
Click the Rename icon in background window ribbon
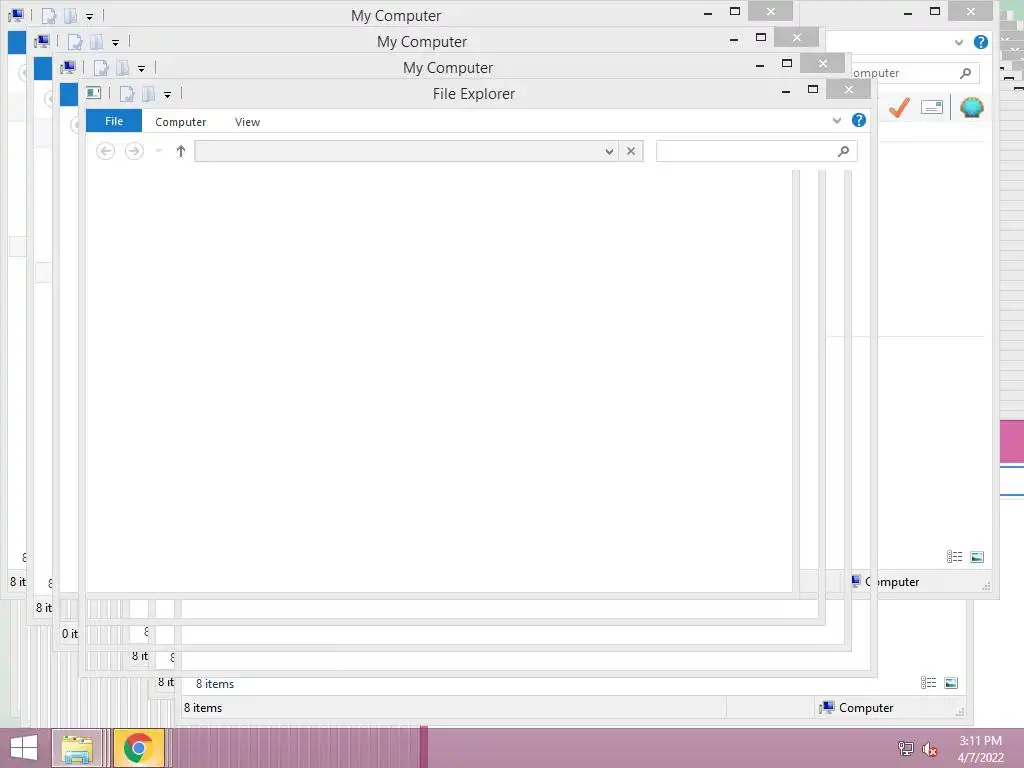[x=932, y=107]
